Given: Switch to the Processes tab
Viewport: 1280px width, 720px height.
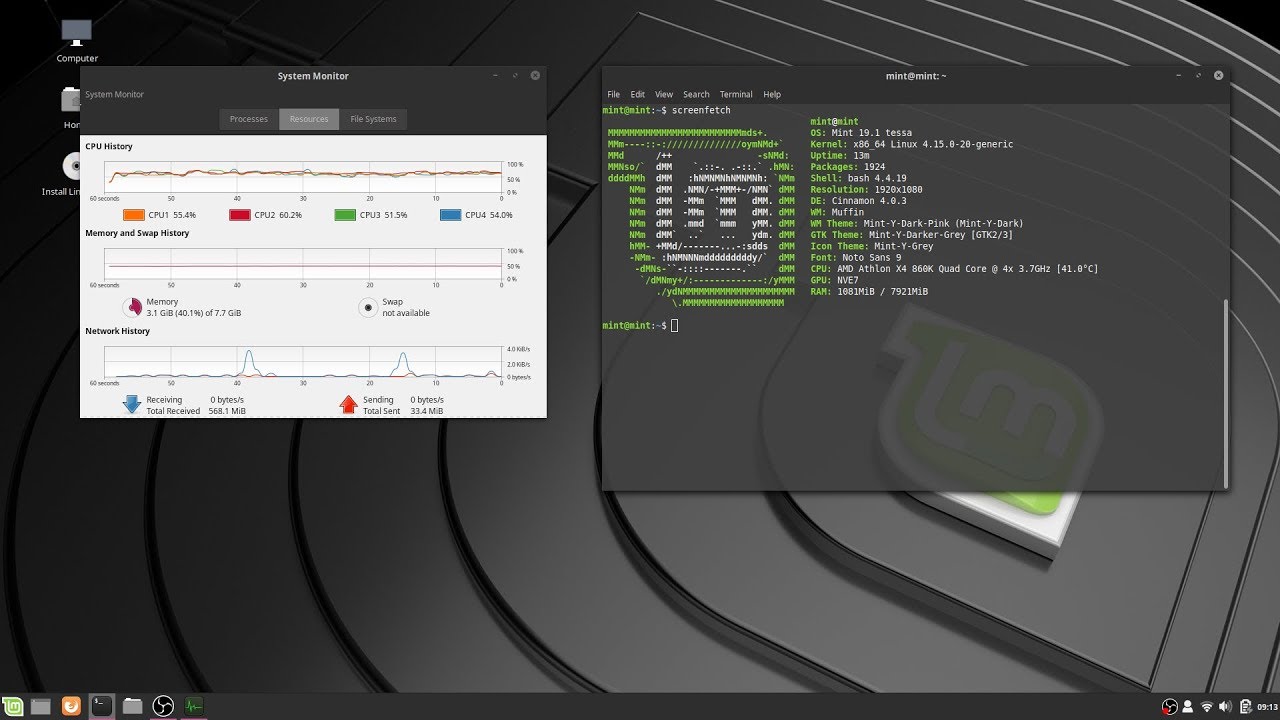Looking at the screenshot, I should (249, 119).
